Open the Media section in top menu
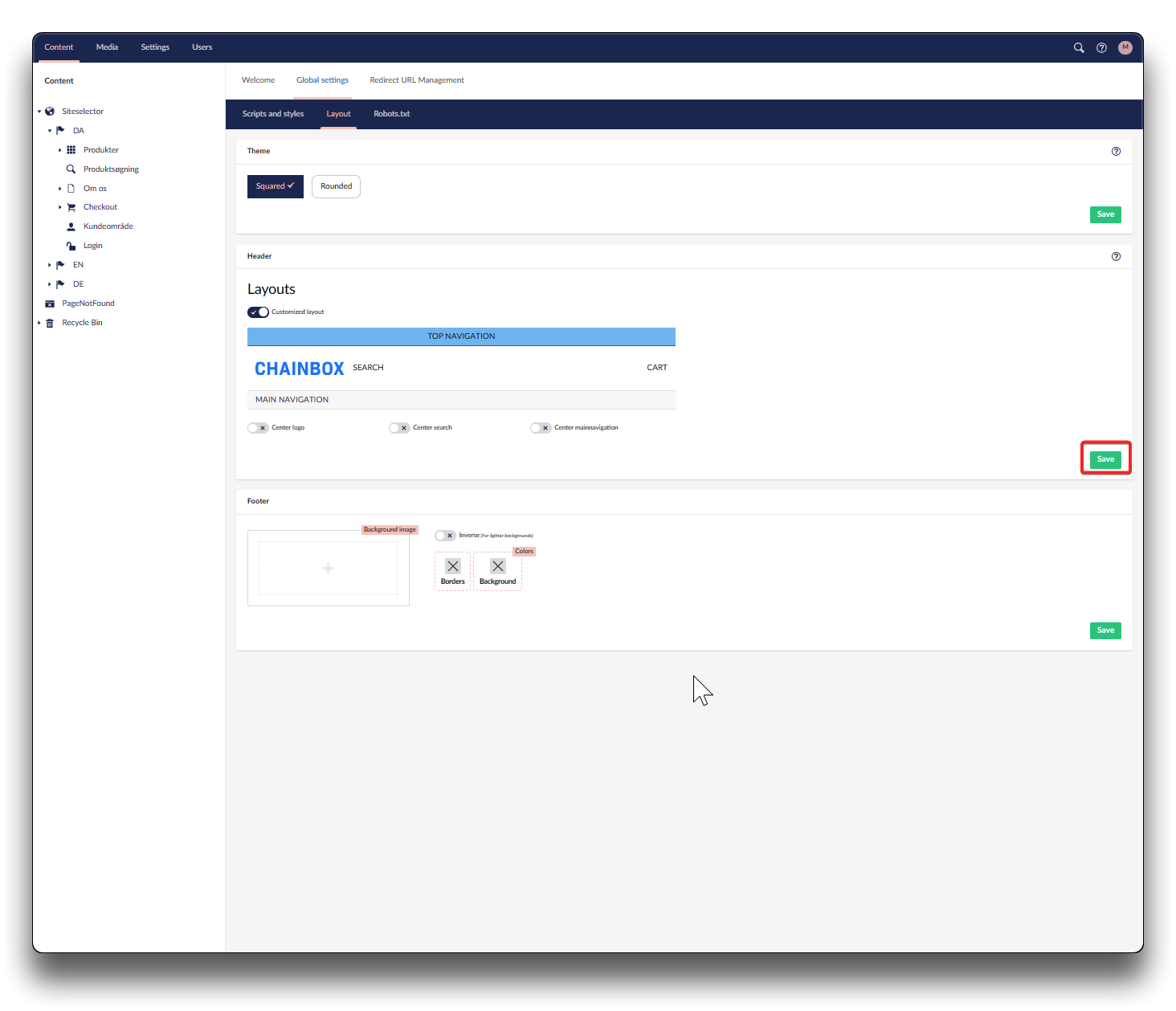1176x1011 pixels. click(x=107, y=47)
